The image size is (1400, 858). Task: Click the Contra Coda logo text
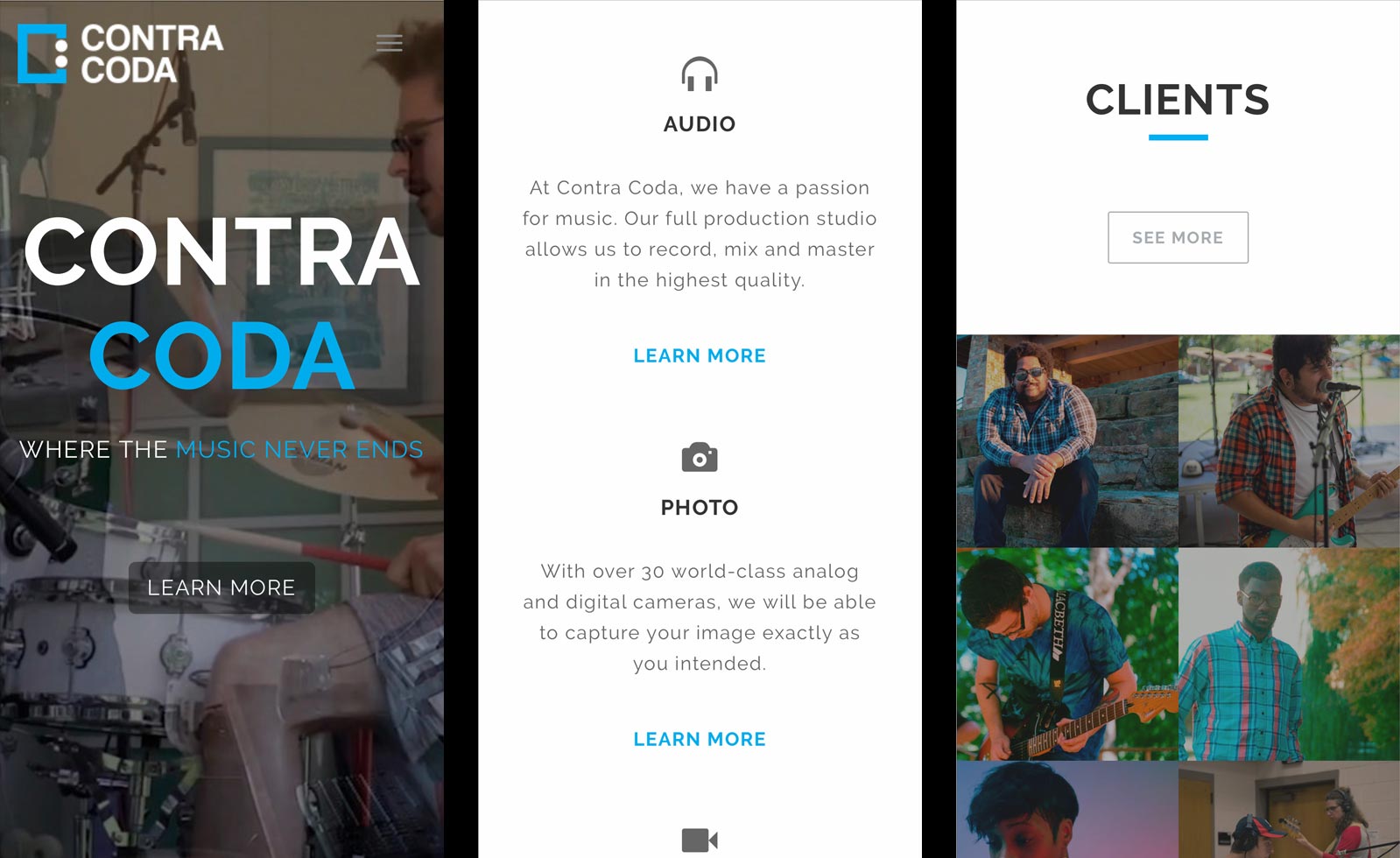pyautogui.click(x=152, y=53)
